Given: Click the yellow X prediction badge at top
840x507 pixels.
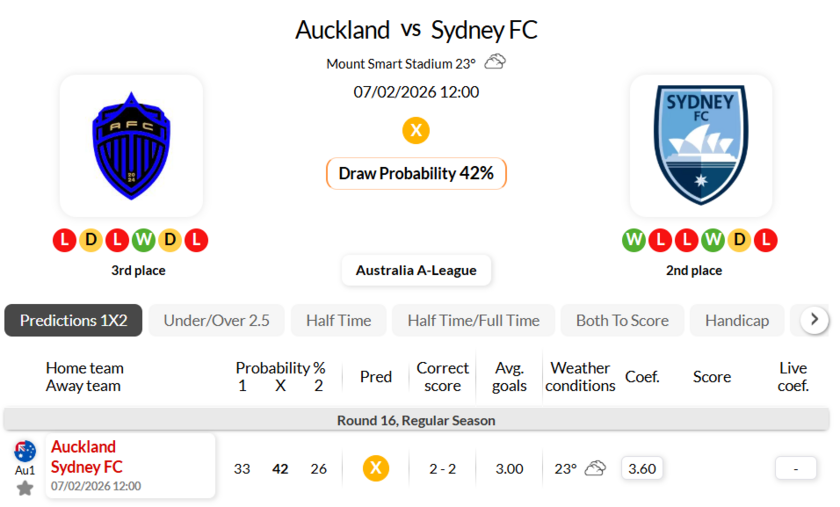Looking at the screenshot, I should pos(416,130).
